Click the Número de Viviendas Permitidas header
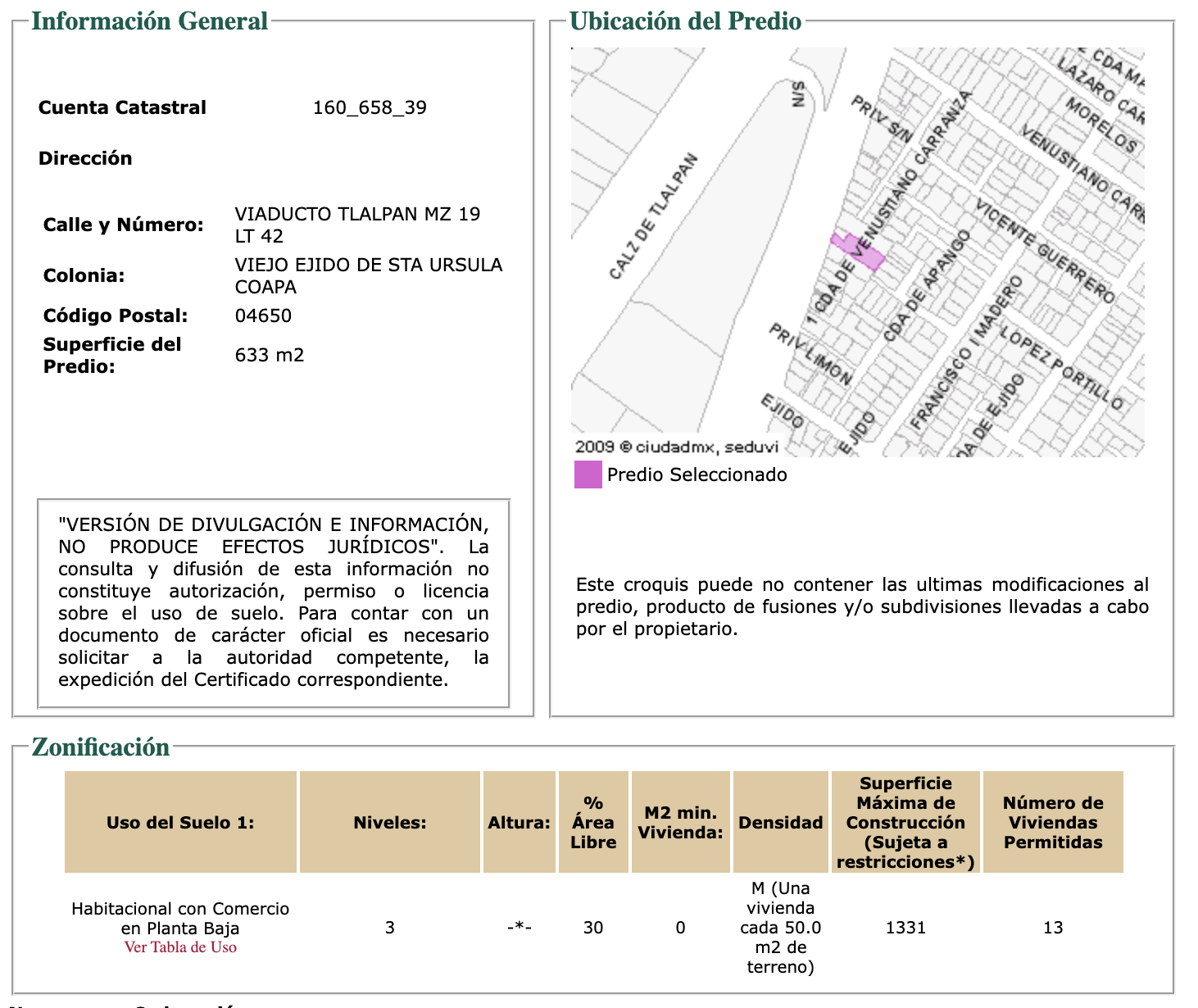The width and height of the screenshot is (1198, 1008). [1053, 823]
